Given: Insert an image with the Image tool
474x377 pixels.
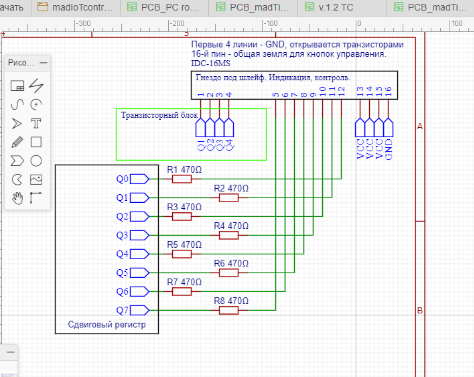Looking at the screenshot, I should tap(36, 180).
